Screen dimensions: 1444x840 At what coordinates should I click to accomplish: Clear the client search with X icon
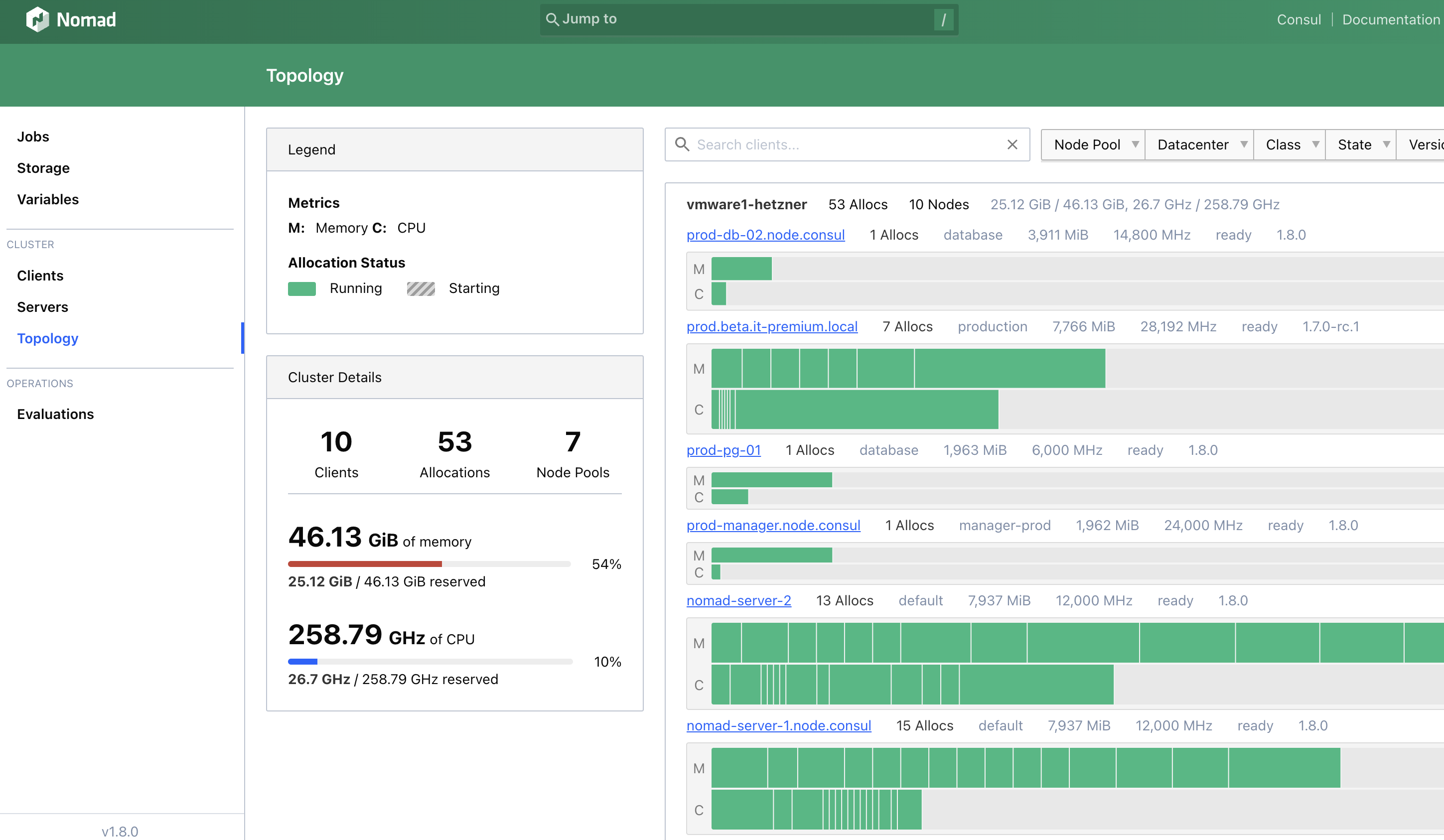tap(1012, 144)
